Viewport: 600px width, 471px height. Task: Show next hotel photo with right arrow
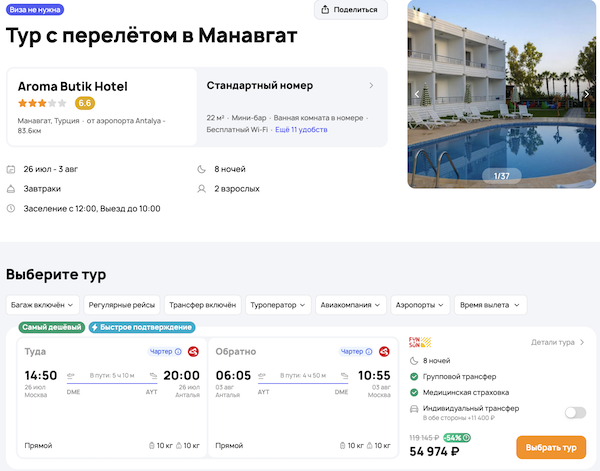(x=586, y=94)
